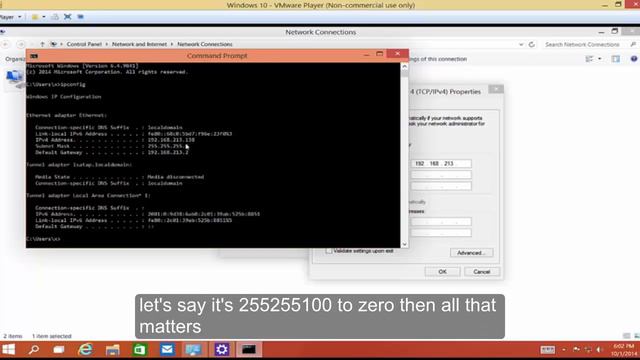The width and height of the screenshot is (640, 360).
Task: Open the Mail app in the taskbar
Action: coord(167,349)
